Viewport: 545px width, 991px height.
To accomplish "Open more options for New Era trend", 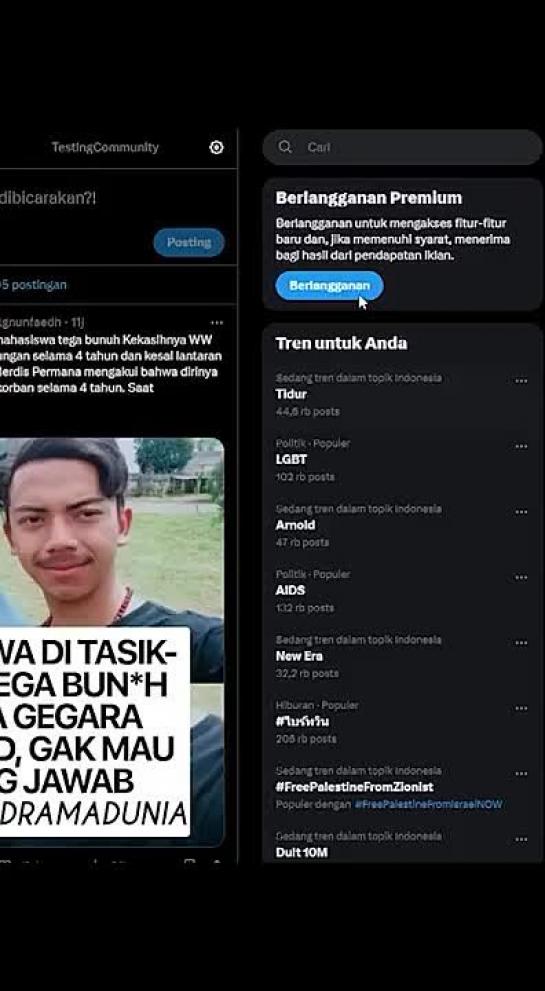I will 521,643.
